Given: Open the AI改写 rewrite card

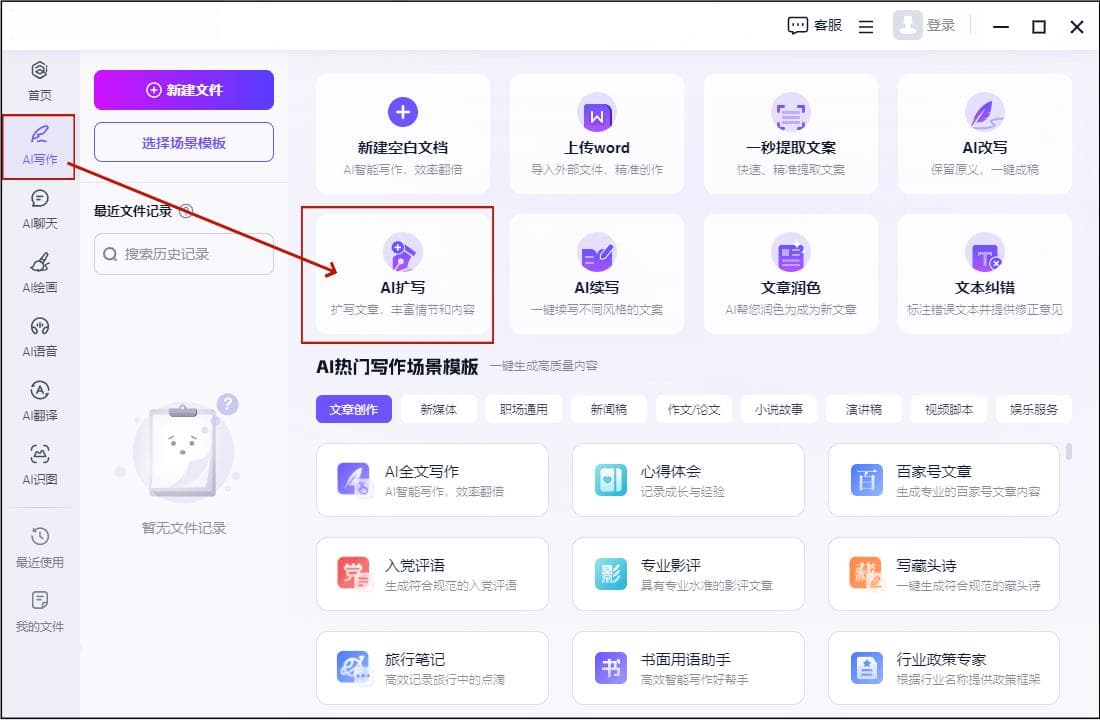Looking at the screenshot, I should click(984, 134).
